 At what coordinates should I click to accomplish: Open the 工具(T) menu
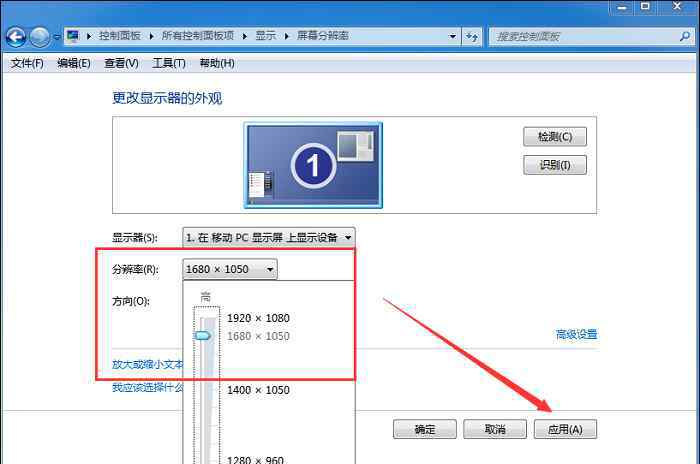click(x=169, y=63)
